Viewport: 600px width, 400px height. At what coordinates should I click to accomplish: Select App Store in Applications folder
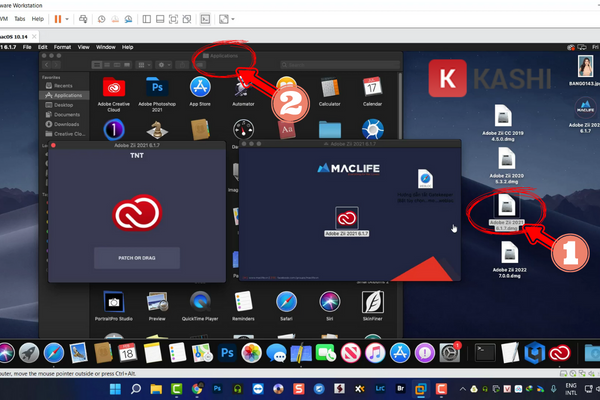click(200, 91)
